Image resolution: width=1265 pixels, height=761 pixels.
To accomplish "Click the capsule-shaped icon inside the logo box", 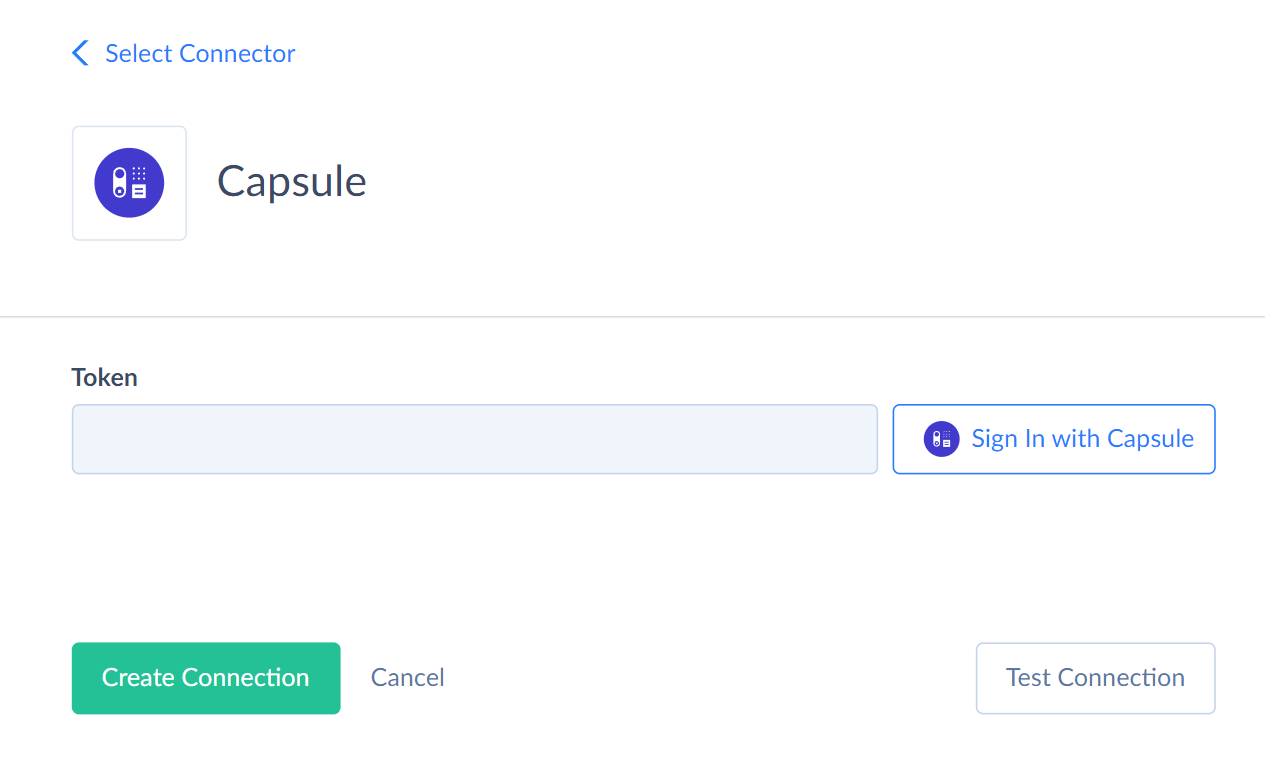I will click(x=129, y=182).
